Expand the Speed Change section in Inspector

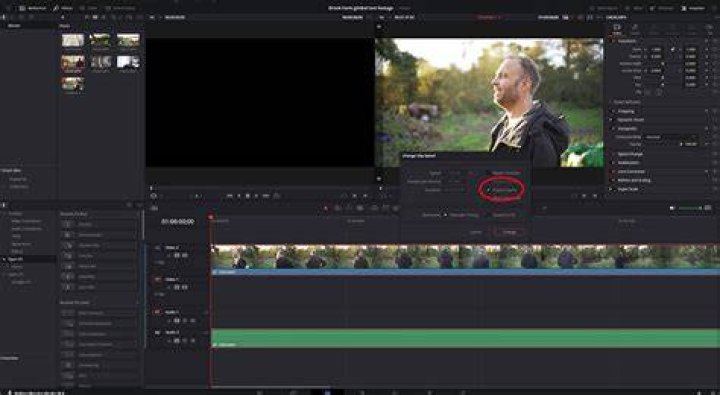click(630, 154)
